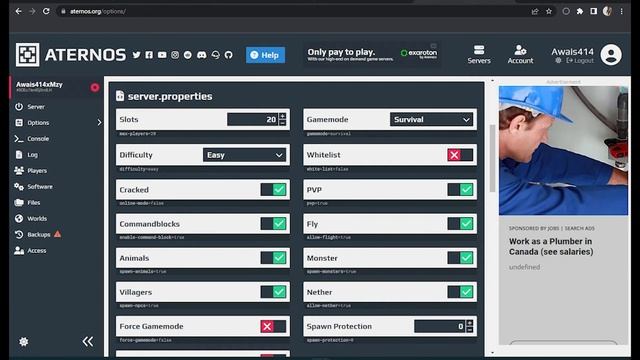Toggle the PVP switch
The width and height of the screenshot is (640, 360).
[460, 189]
